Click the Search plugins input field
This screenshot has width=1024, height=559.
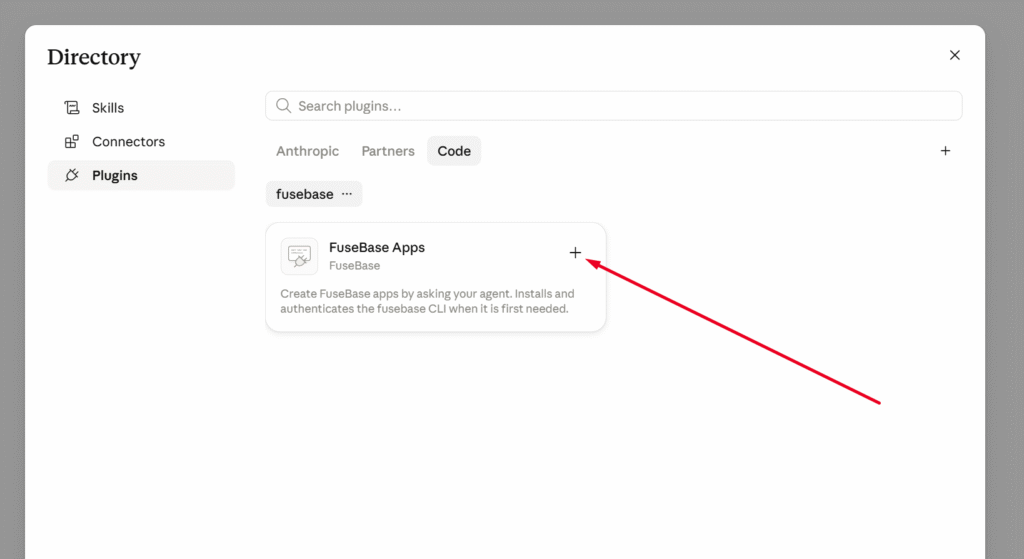click(614, 106)
